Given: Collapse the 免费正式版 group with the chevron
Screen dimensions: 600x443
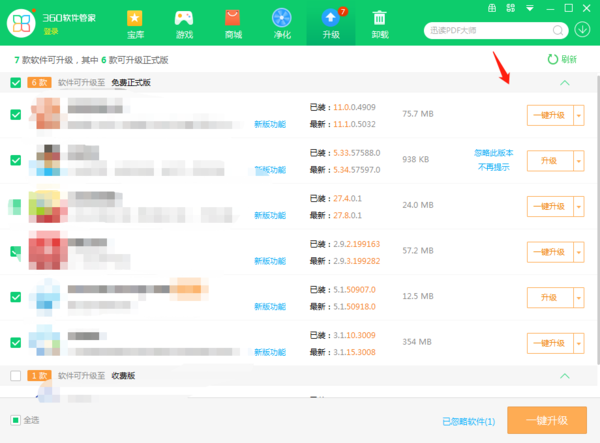Looking at the screenshot, I should tap(565, 83).
